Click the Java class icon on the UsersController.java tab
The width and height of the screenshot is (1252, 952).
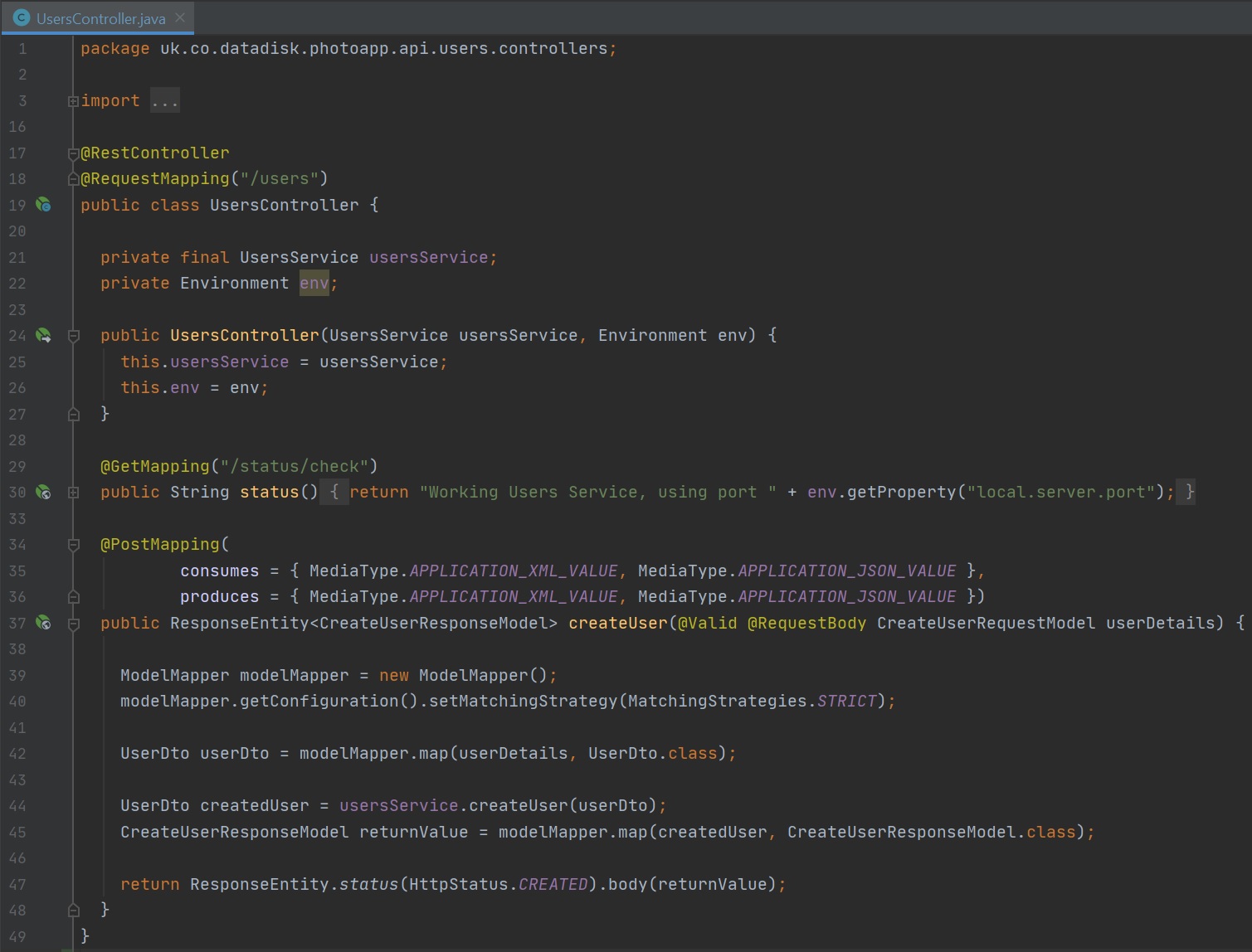pos(22,17)
